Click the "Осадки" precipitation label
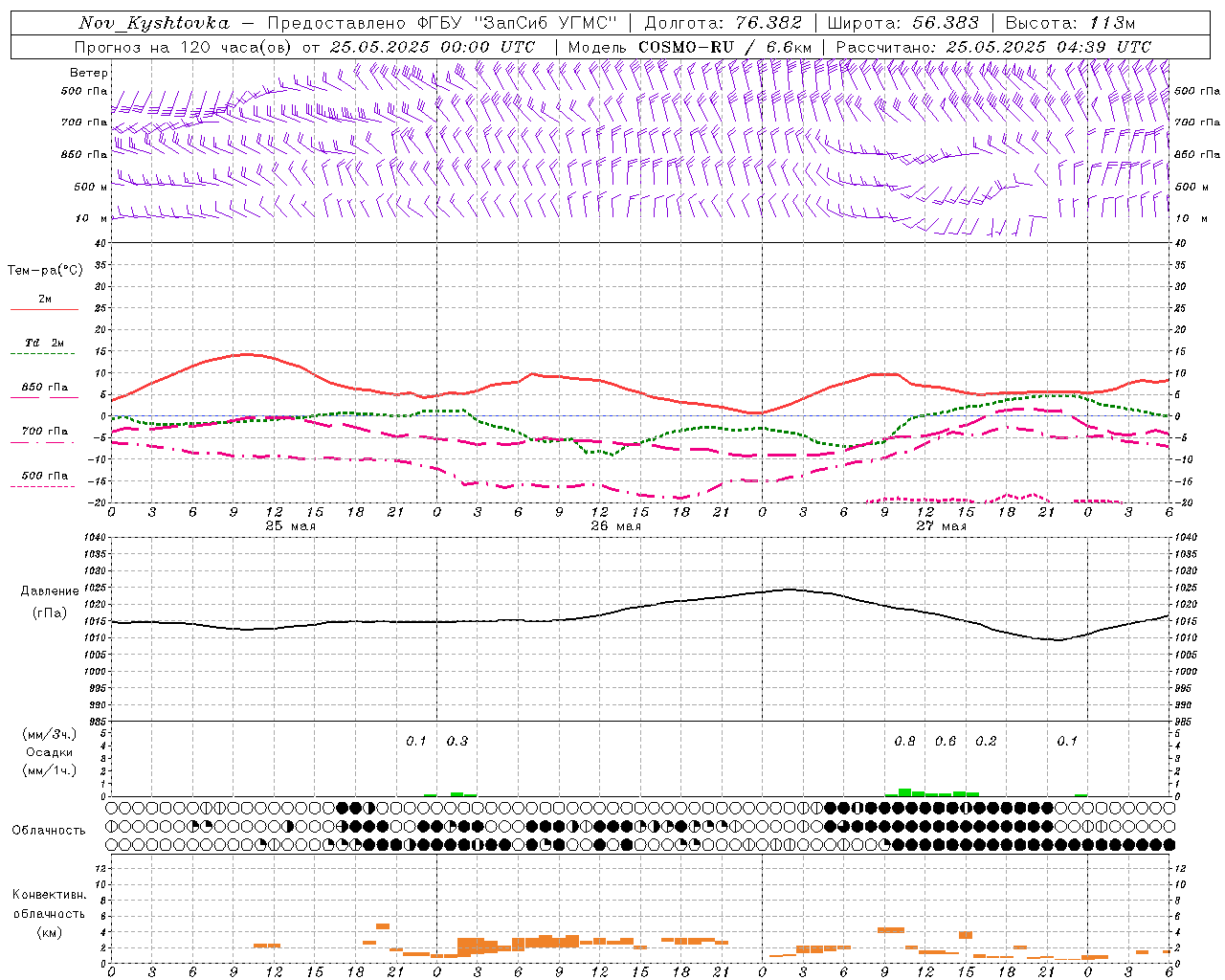Screen dimensions: 1225x980 49,752
